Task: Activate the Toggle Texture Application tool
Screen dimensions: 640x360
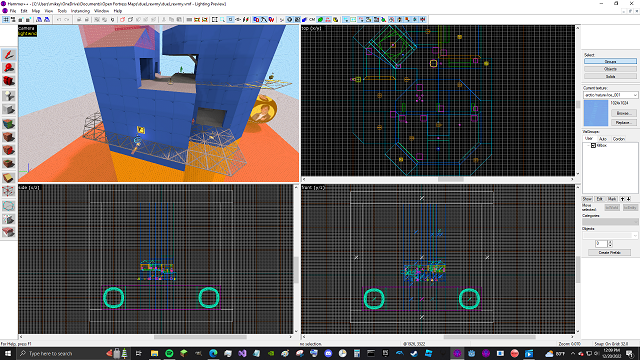Action: (x=9, y=123)
